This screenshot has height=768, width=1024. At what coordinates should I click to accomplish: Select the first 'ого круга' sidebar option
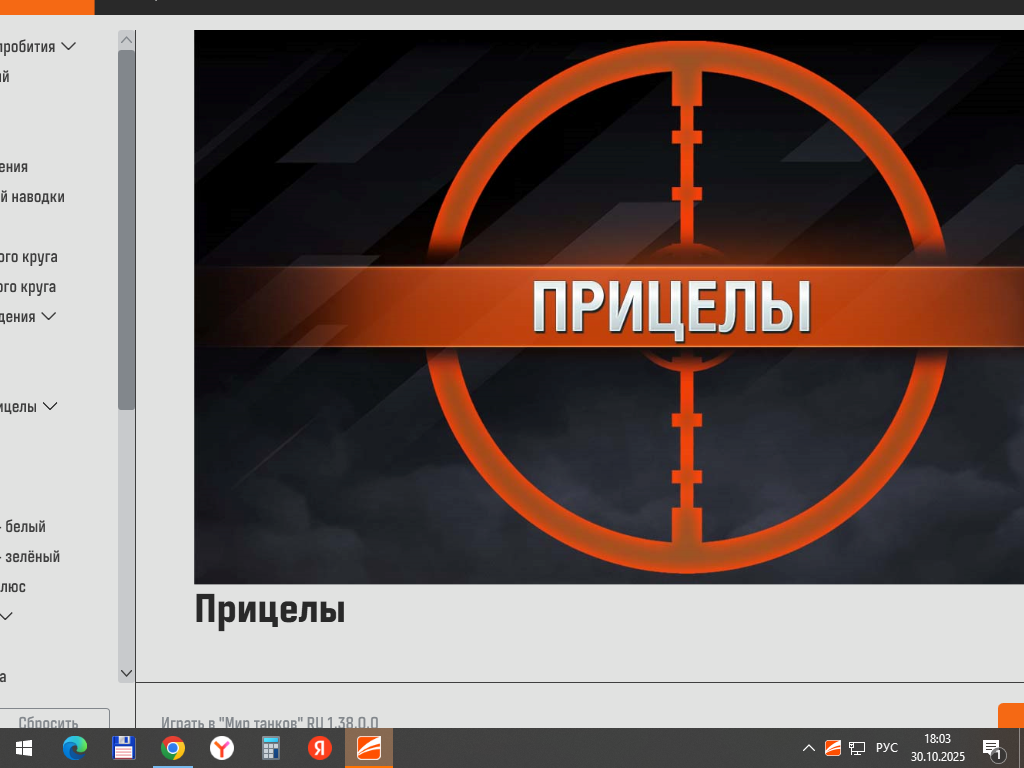(28, 257)
